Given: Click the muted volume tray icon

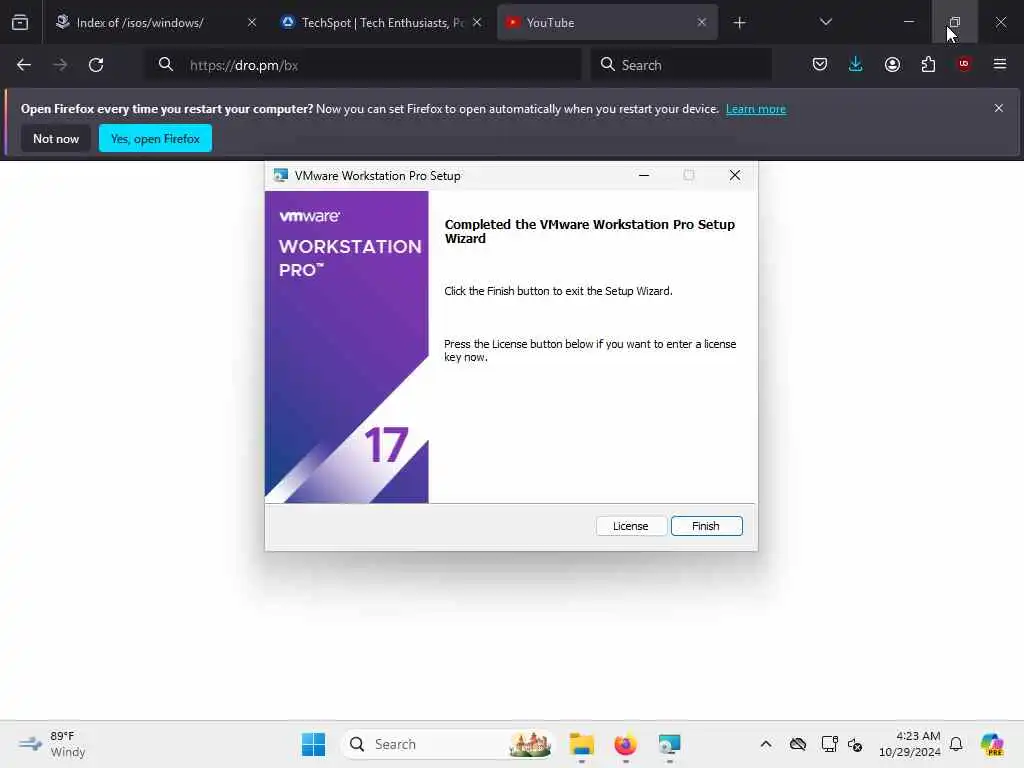Looking at the screenshot, I should click(855, 744).
